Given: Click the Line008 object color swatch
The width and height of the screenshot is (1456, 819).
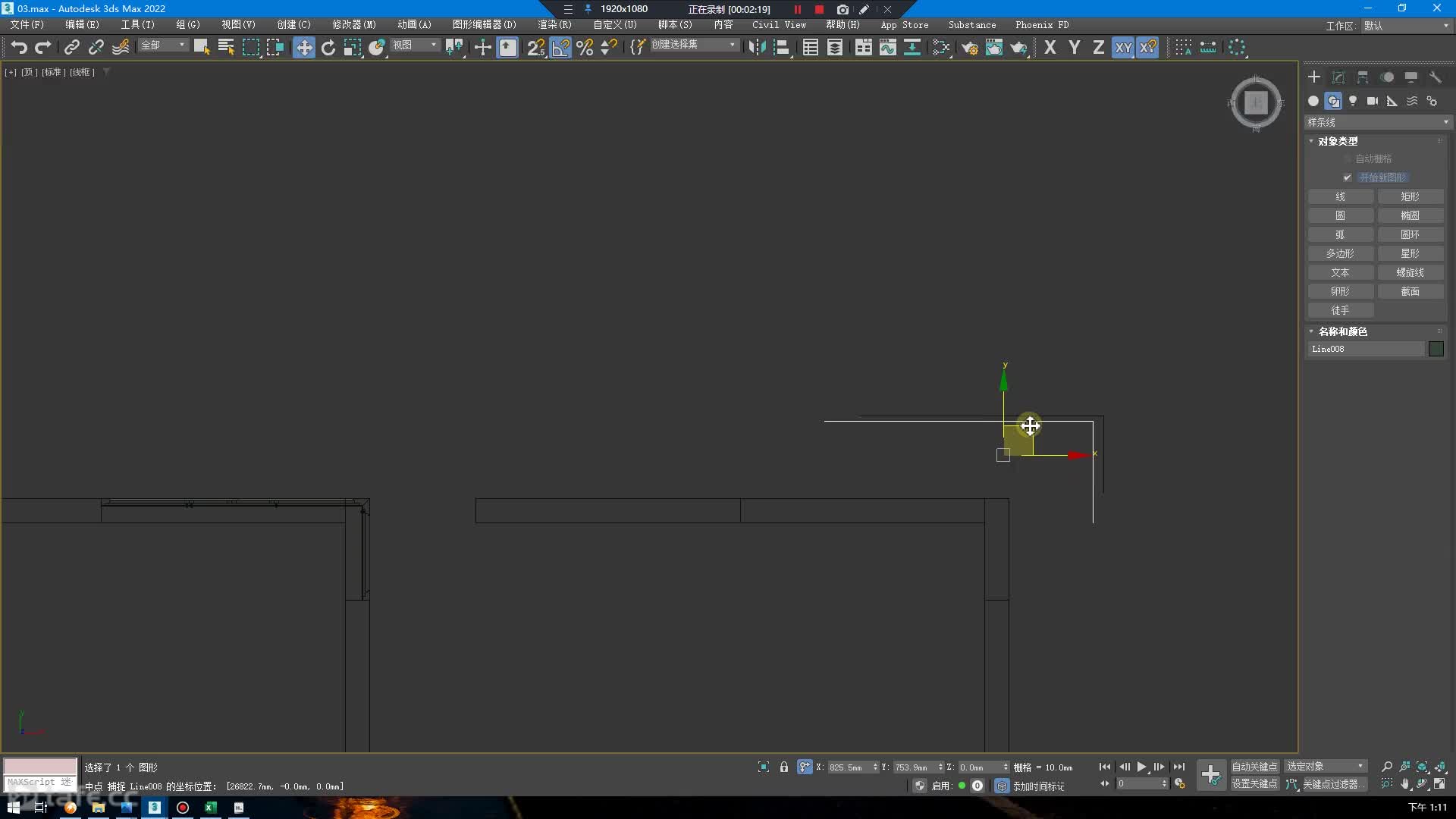Looking at the screenshot, I should click(x=1436, y=349).
